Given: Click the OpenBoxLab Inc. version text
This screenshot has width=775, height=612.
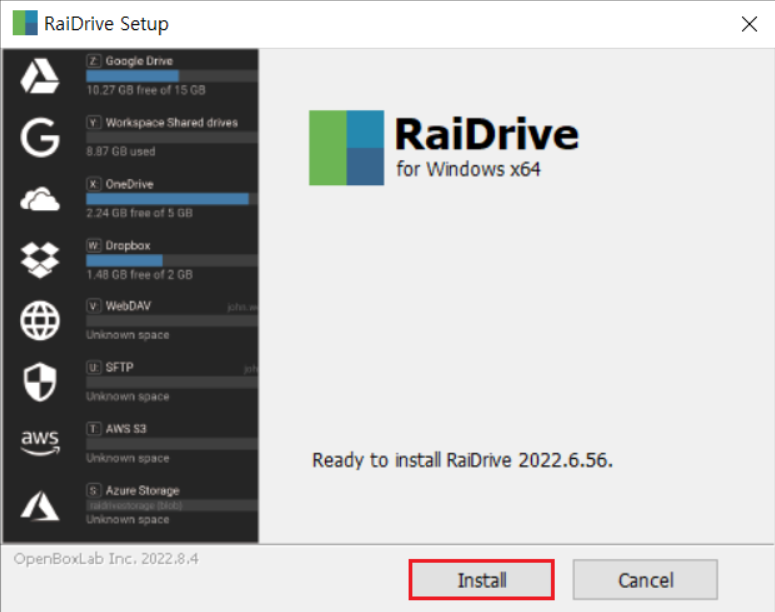Looking at the screenshot, I should click(x=106, y=559).
